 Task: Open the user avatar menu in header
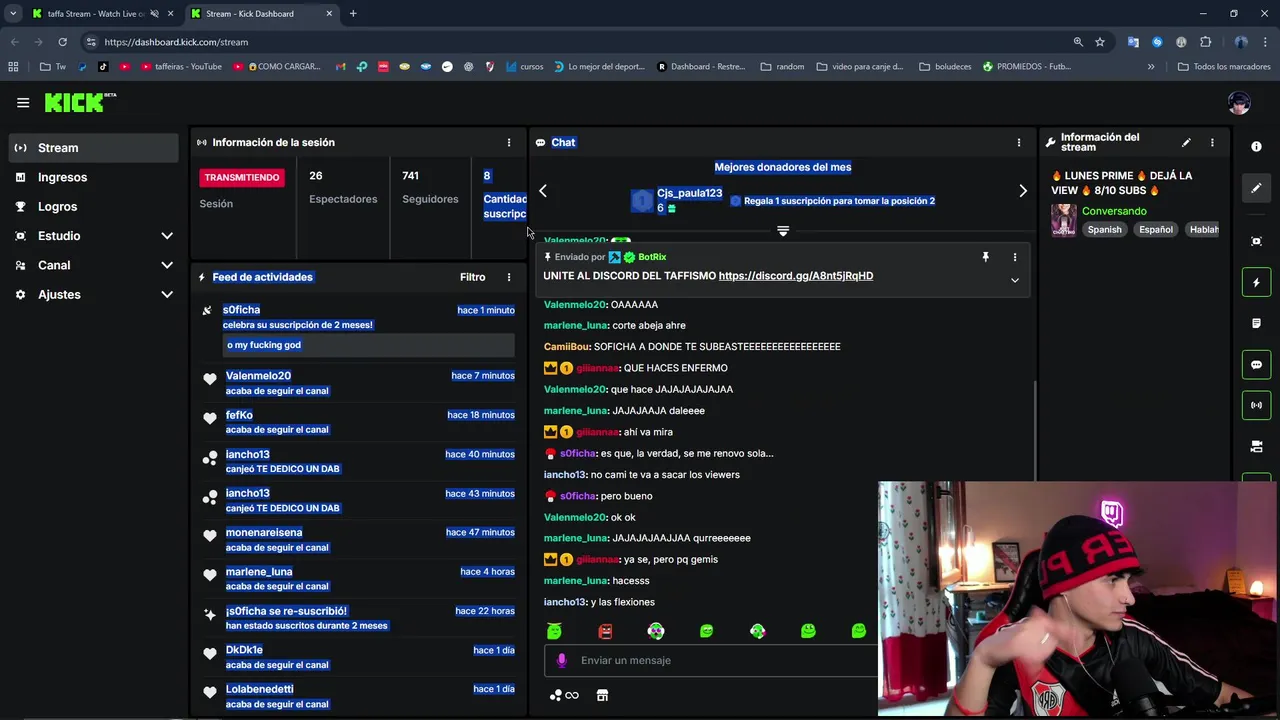pyautogui.click(x=1239, y=103)
